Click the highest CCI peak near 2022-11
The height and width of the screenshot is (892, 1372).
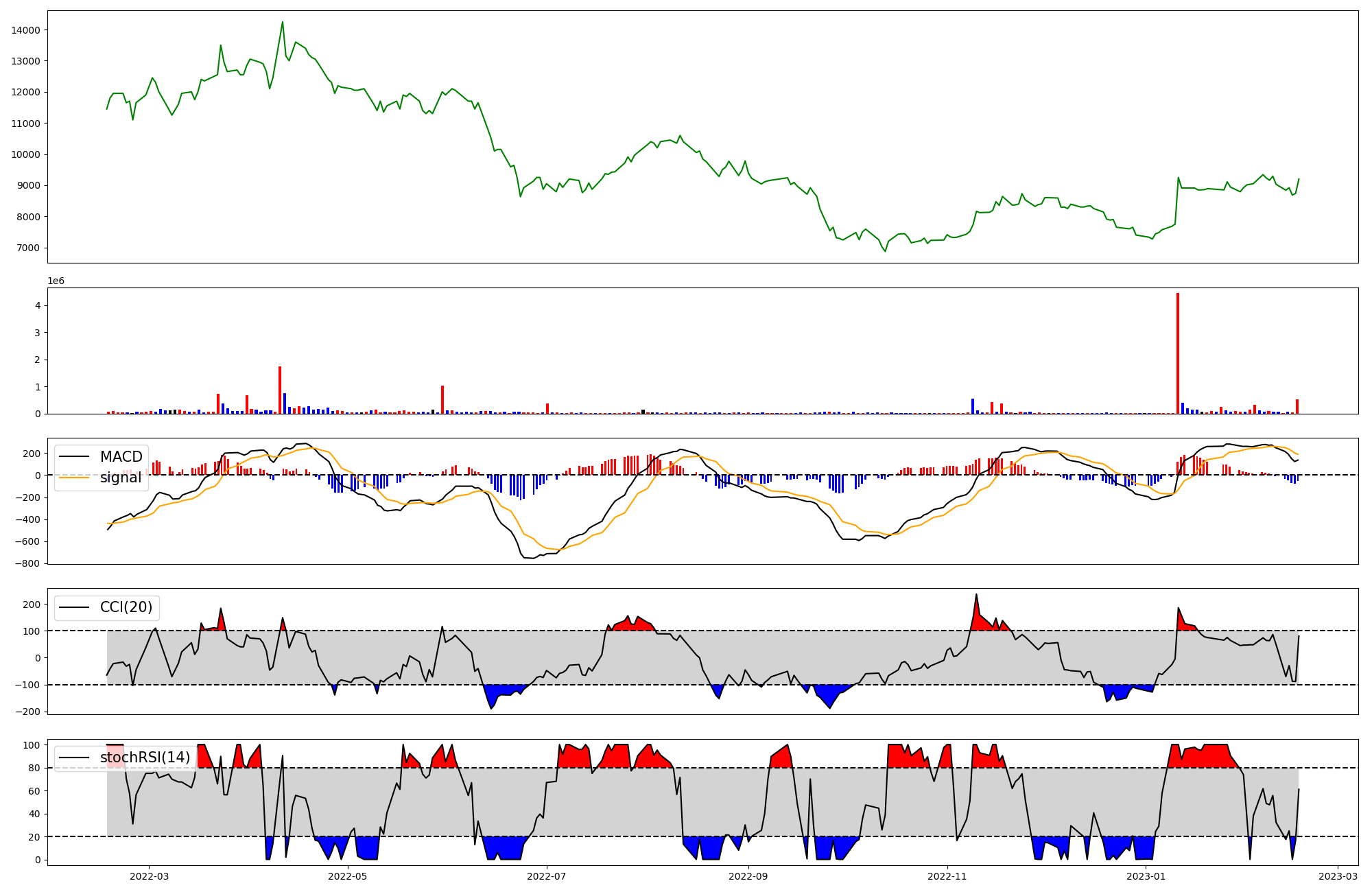[x=976, y=595]
